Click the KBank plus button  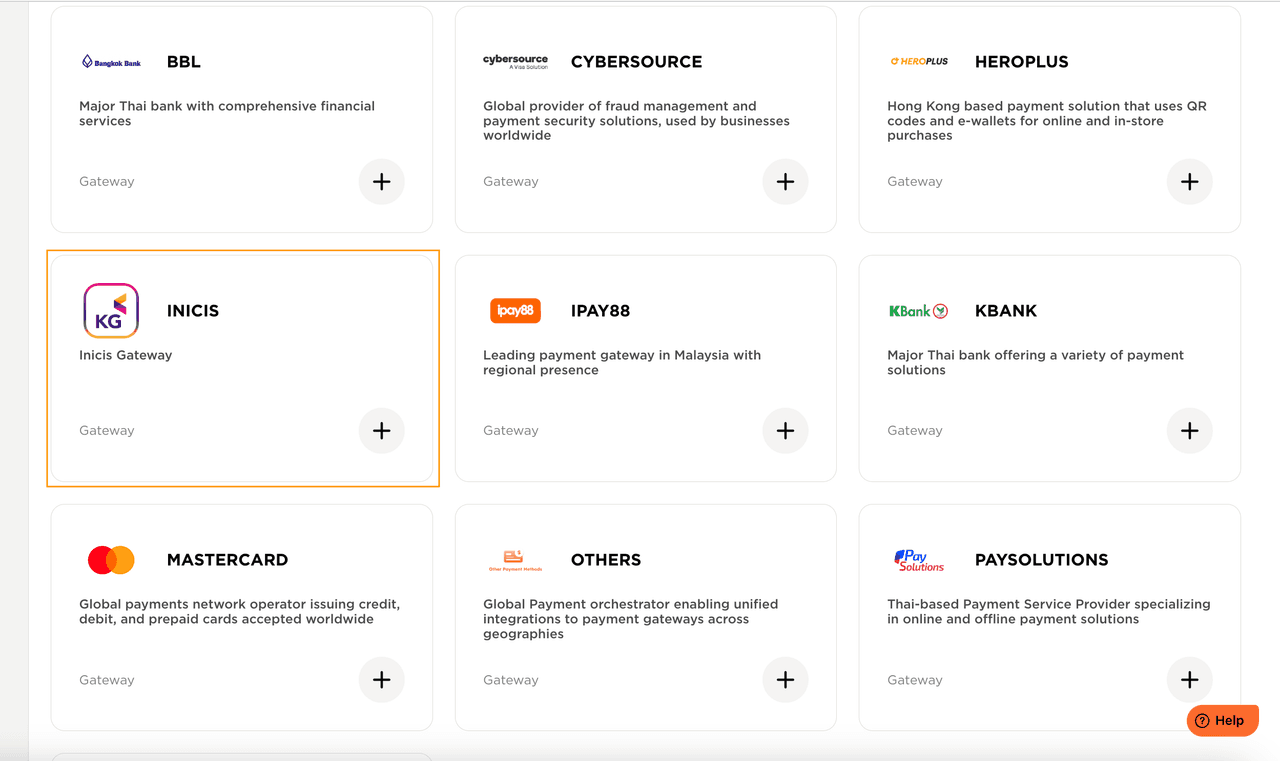tap(1189, 431)
